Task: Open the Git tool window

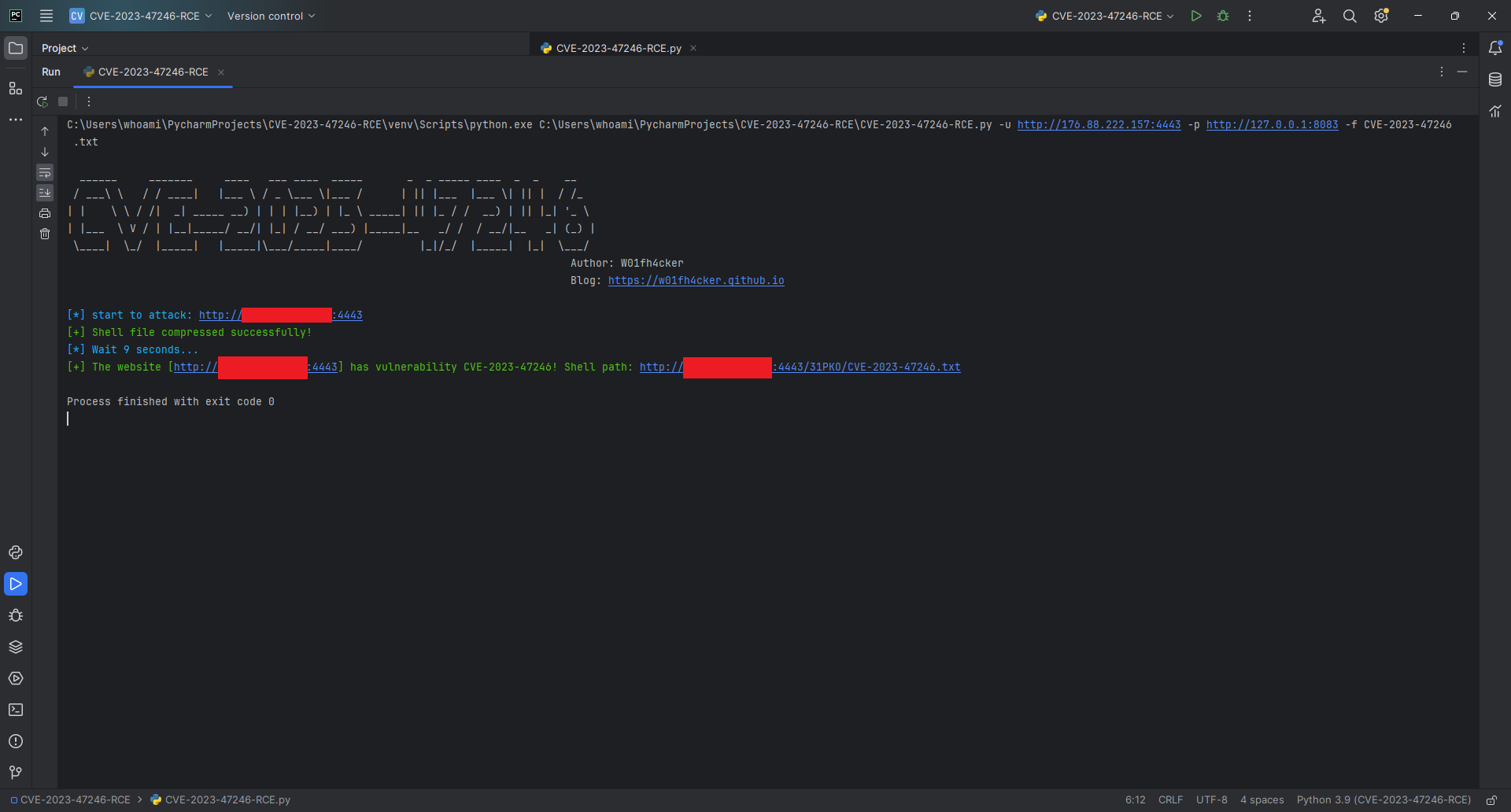Action: [x=16, y=773]
